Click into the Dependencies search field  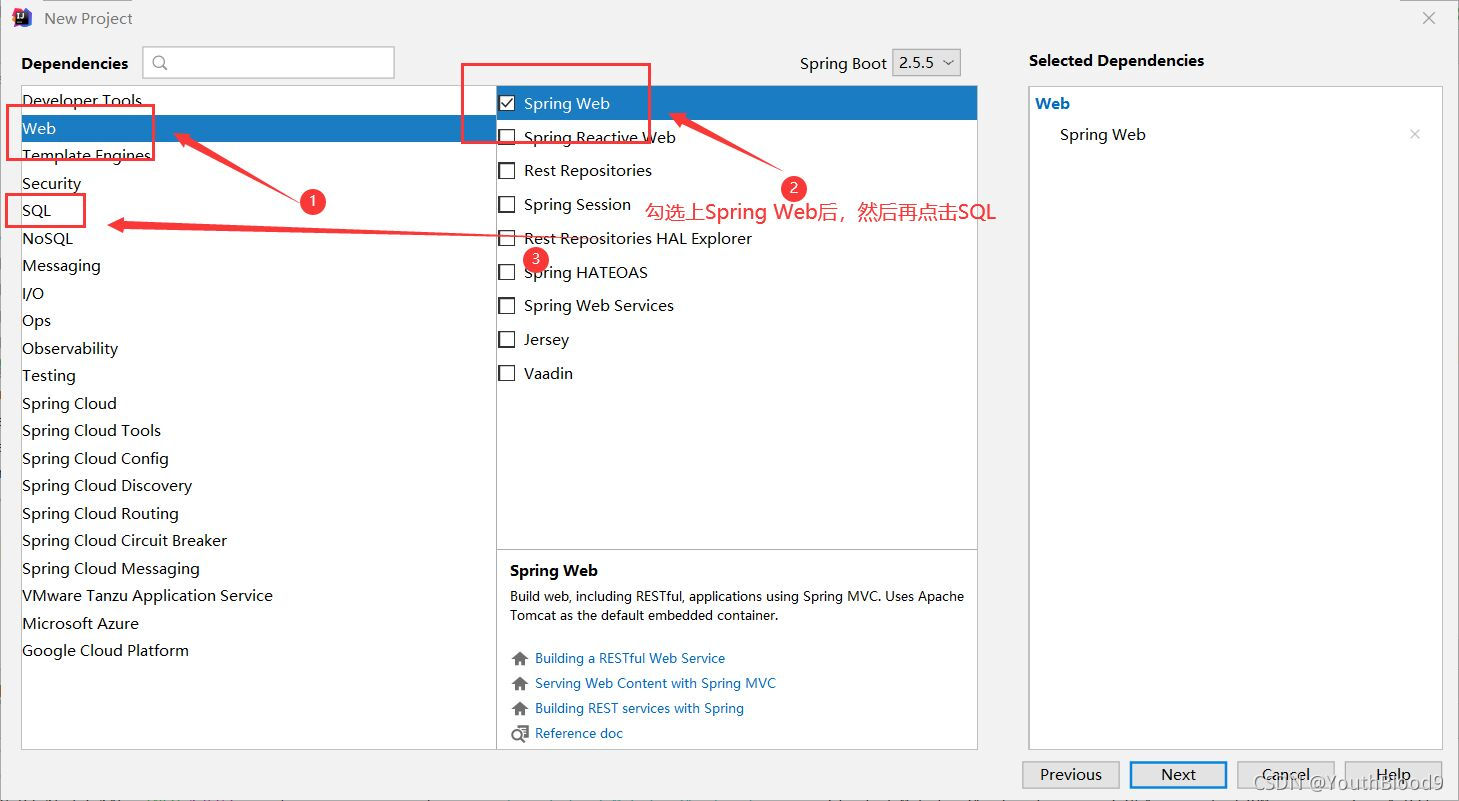coord(268,62)
